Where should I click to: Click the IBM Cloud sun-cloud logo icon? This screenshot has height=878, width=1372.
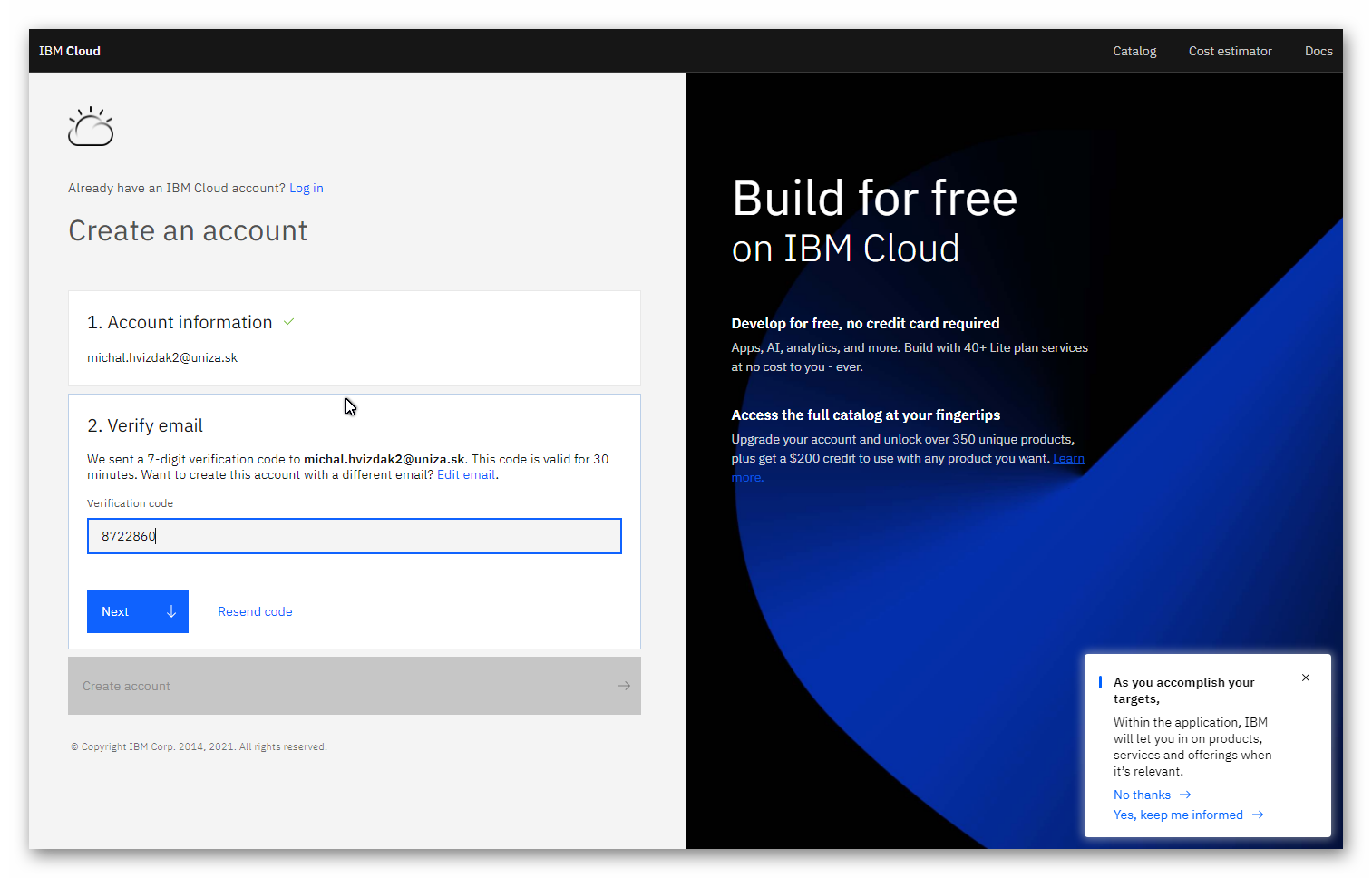[91, 127]
